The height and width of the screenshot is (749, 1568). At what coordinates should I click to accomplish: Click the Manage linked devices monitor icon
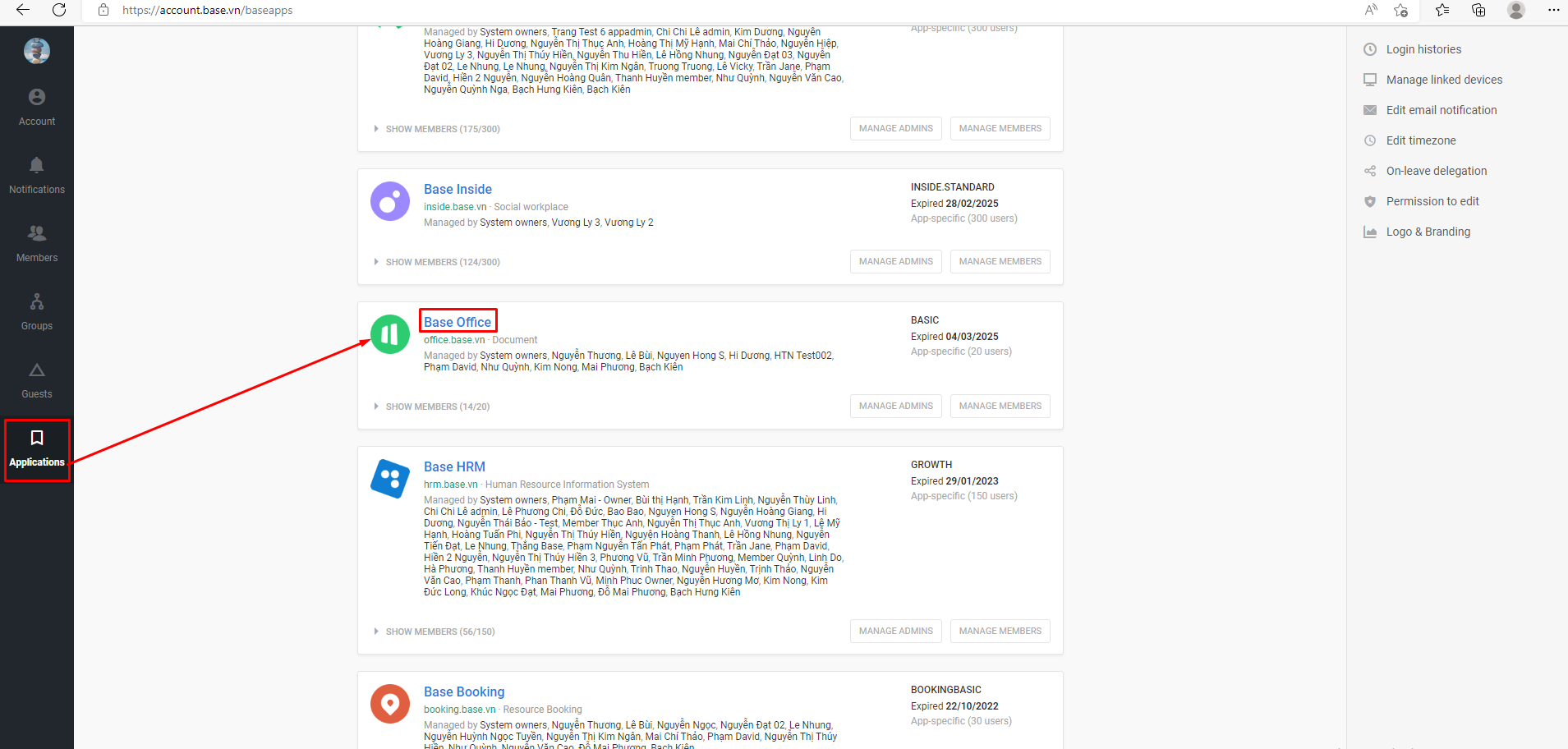1370,80
